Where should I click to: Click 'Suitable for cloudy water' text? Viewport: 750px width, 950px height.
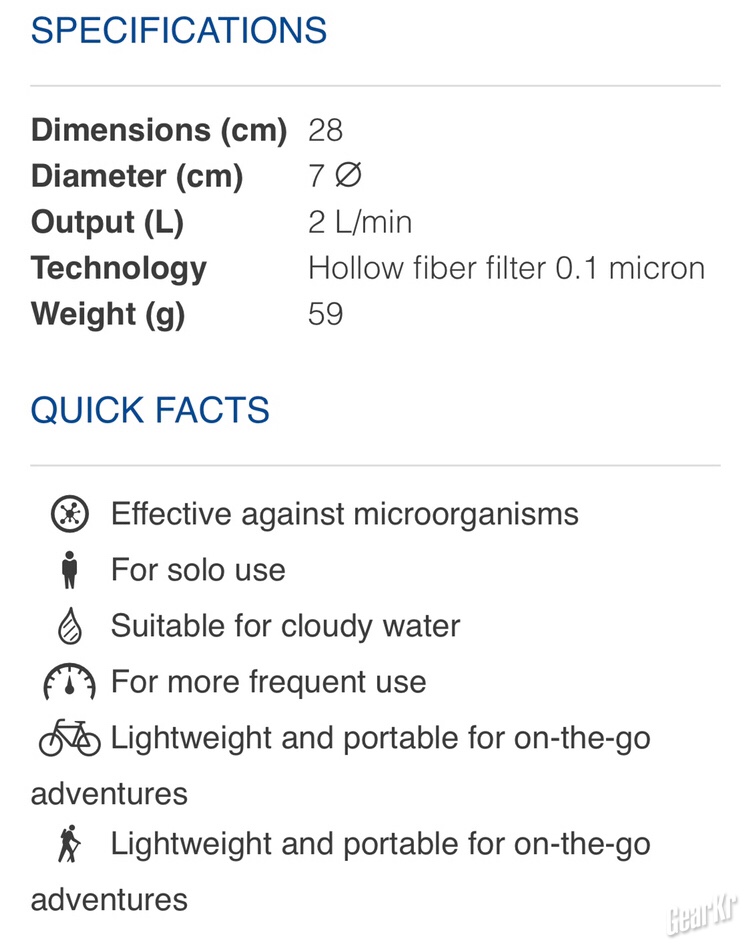pyautogui.click(x=285, y=626)
